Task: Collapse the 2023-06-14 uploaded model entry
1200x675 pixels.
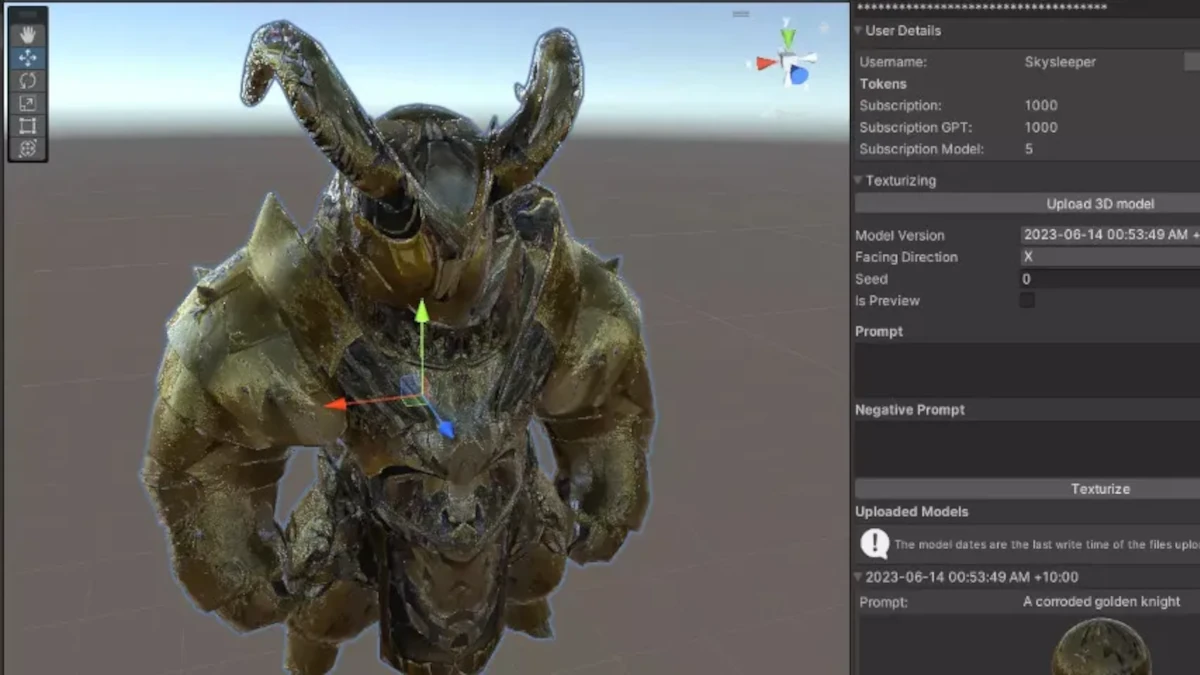Action: coord(859,577)
